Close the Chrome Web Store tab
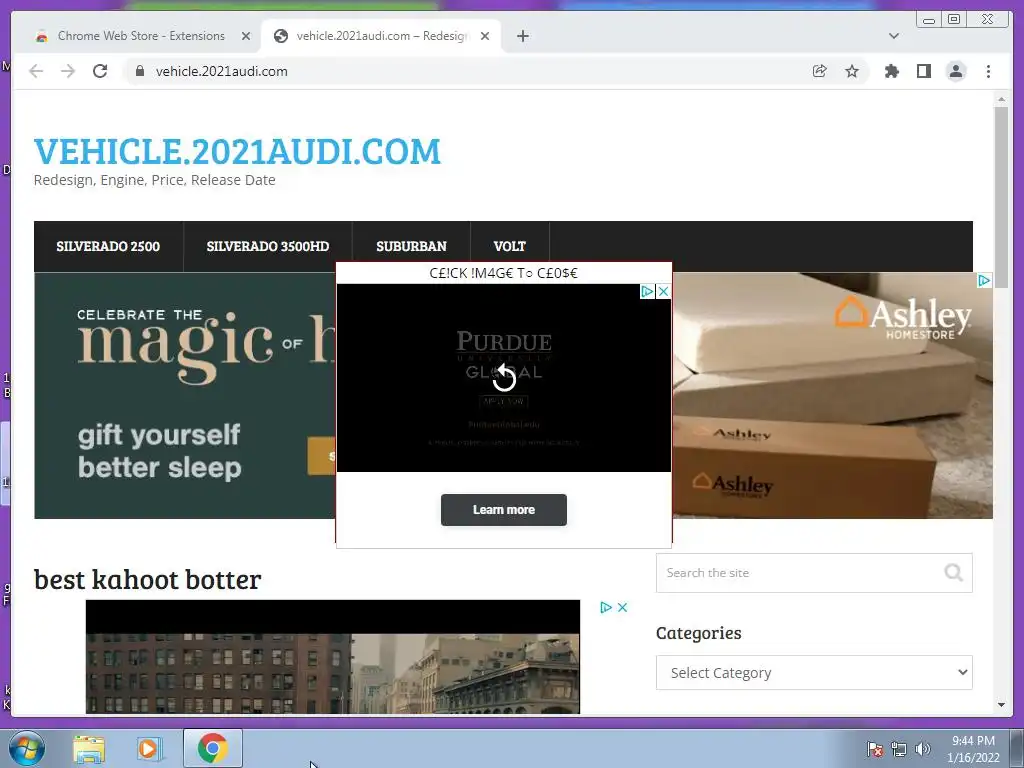This screenshot has height=768, width=1024. (x=246, y=36)
